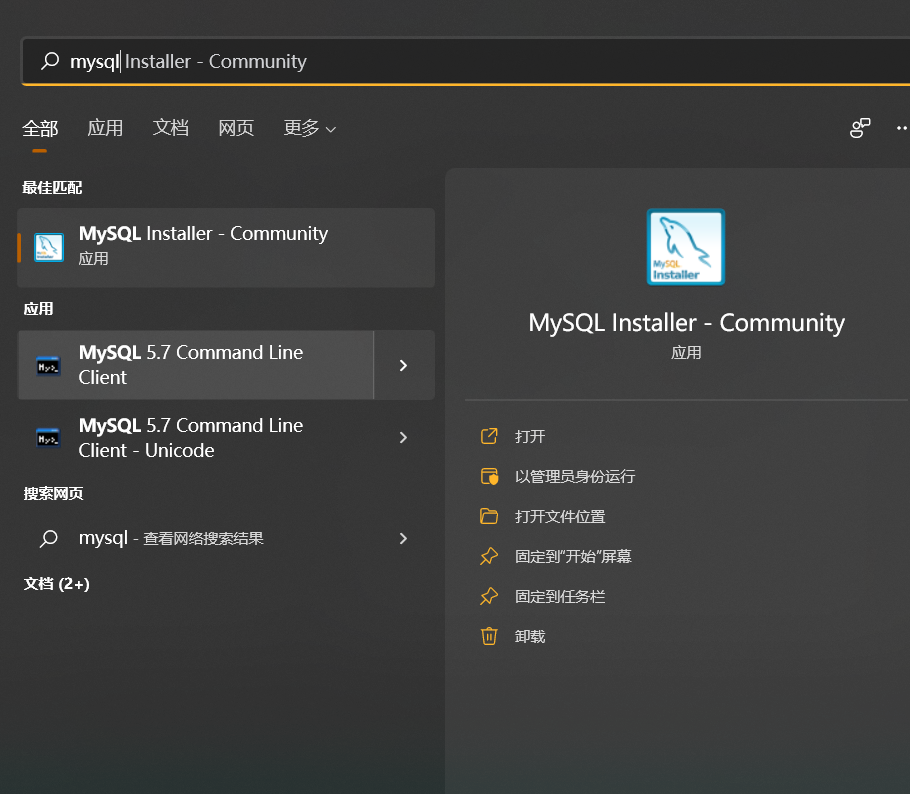Click the Command Line Client - Unicode icon
The height and width of the screenshot is (794, 910).
click(x=48, y=438)
